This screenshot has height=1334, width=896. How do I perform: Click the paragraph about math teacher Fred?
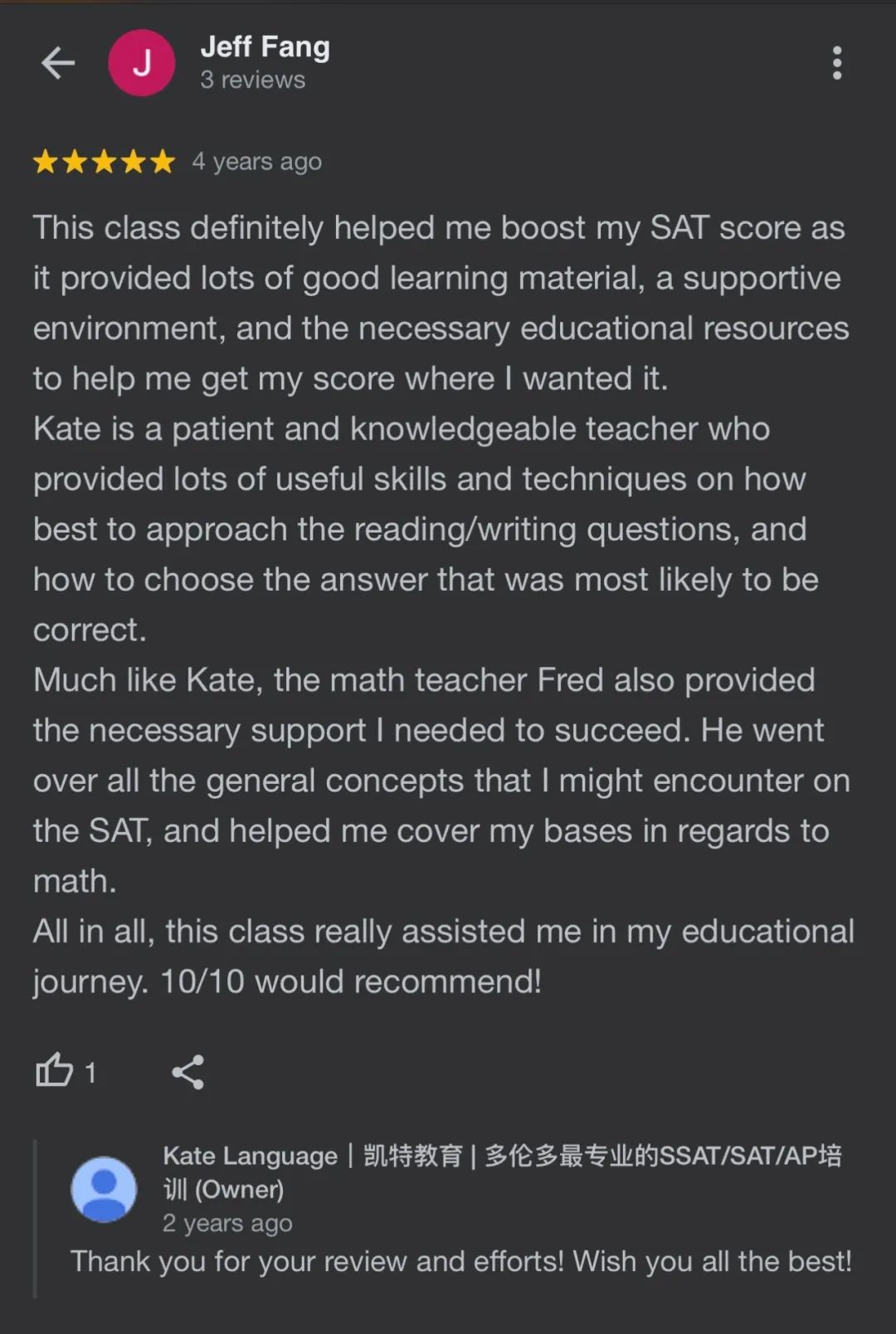pos(441,781)
